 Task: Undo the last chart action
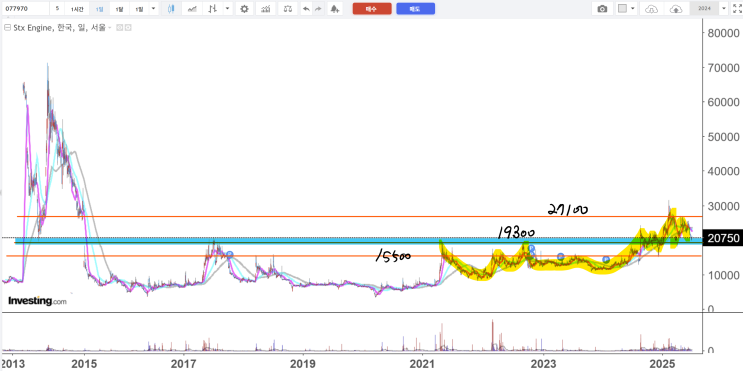307,9
